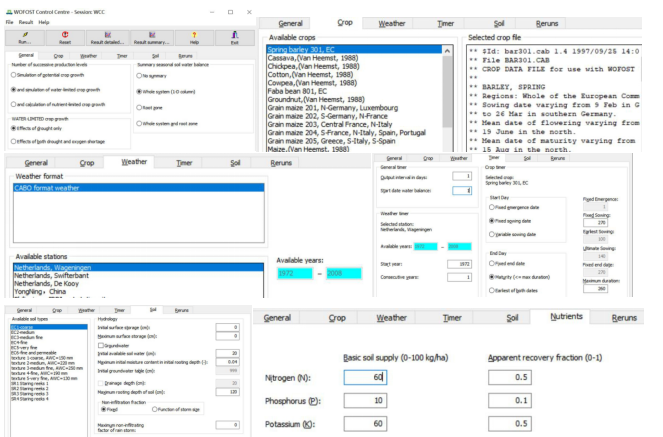
Task: Select Chickpea,(Van Heemst, 1988) crop
Action: (313, 66)
